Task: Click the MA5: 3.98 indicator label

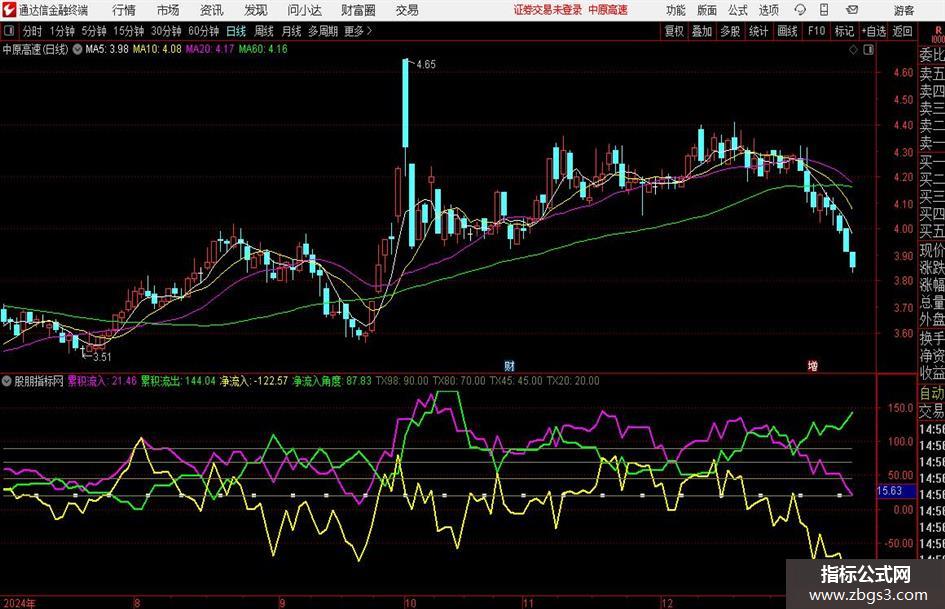Action: (x=107, y=49)
